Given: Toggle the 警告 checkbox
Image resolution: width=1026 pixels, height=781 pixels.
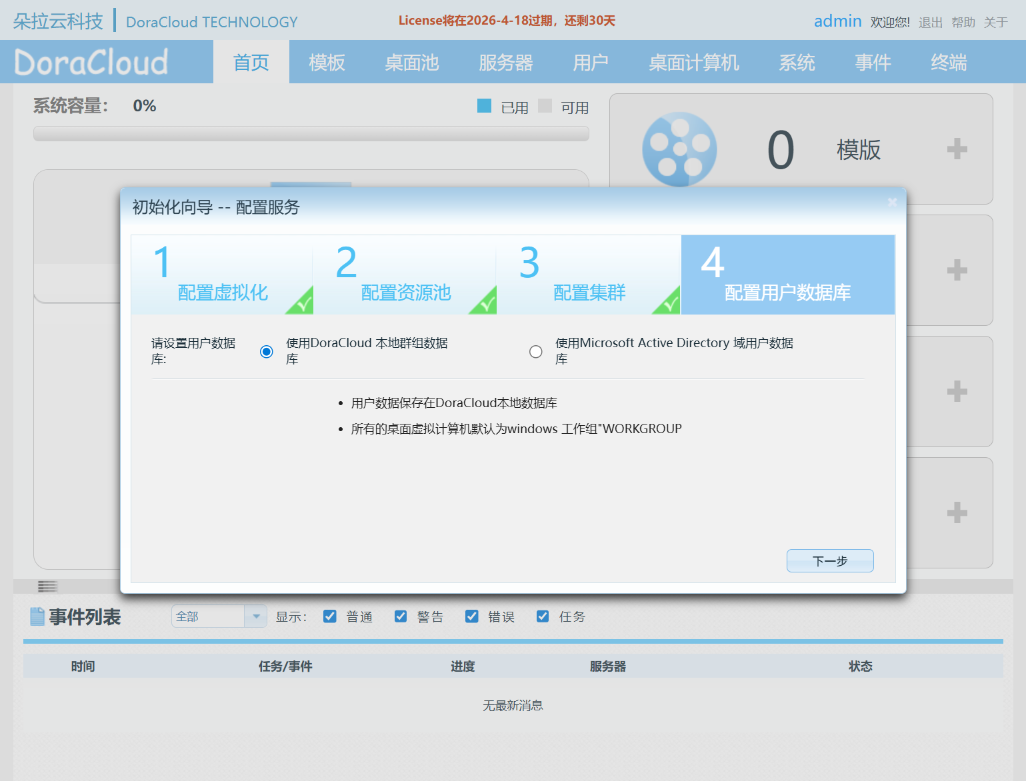Looking at the screenshot, I should pos(400,617).
